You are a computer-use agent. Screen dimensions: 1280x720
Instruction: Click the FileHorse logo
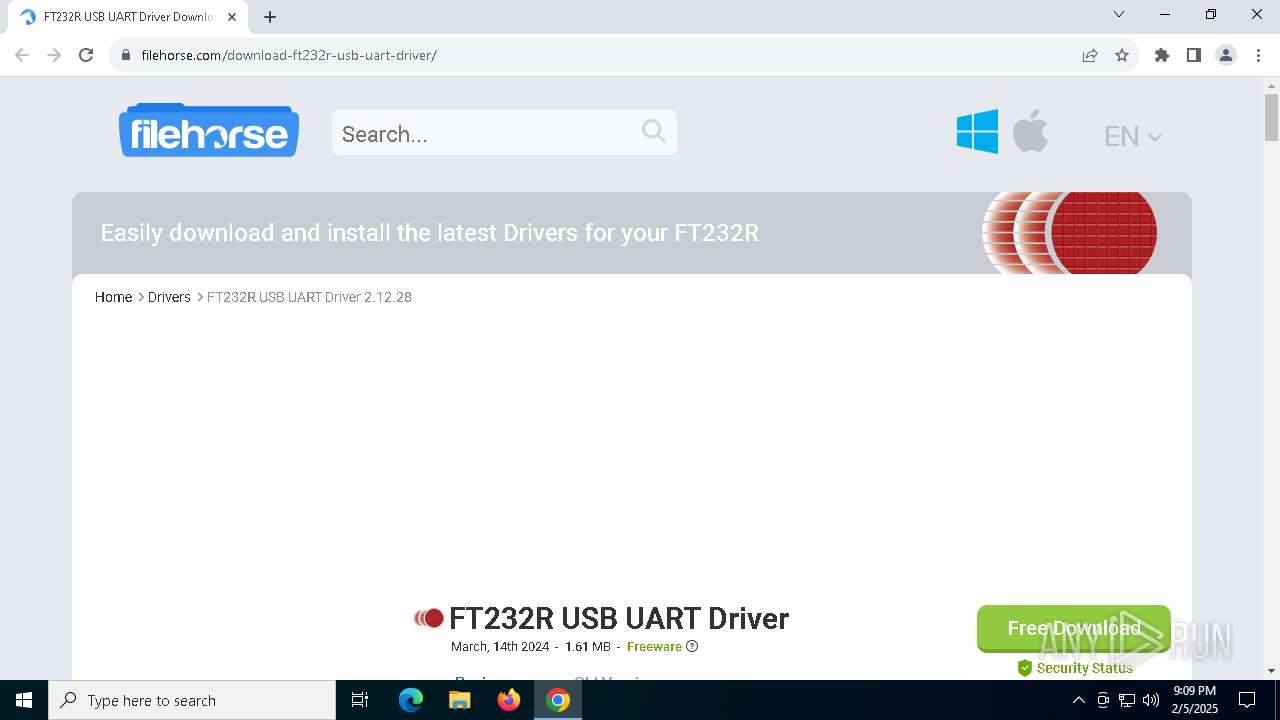pyautogui.click(x=209, y=130)
